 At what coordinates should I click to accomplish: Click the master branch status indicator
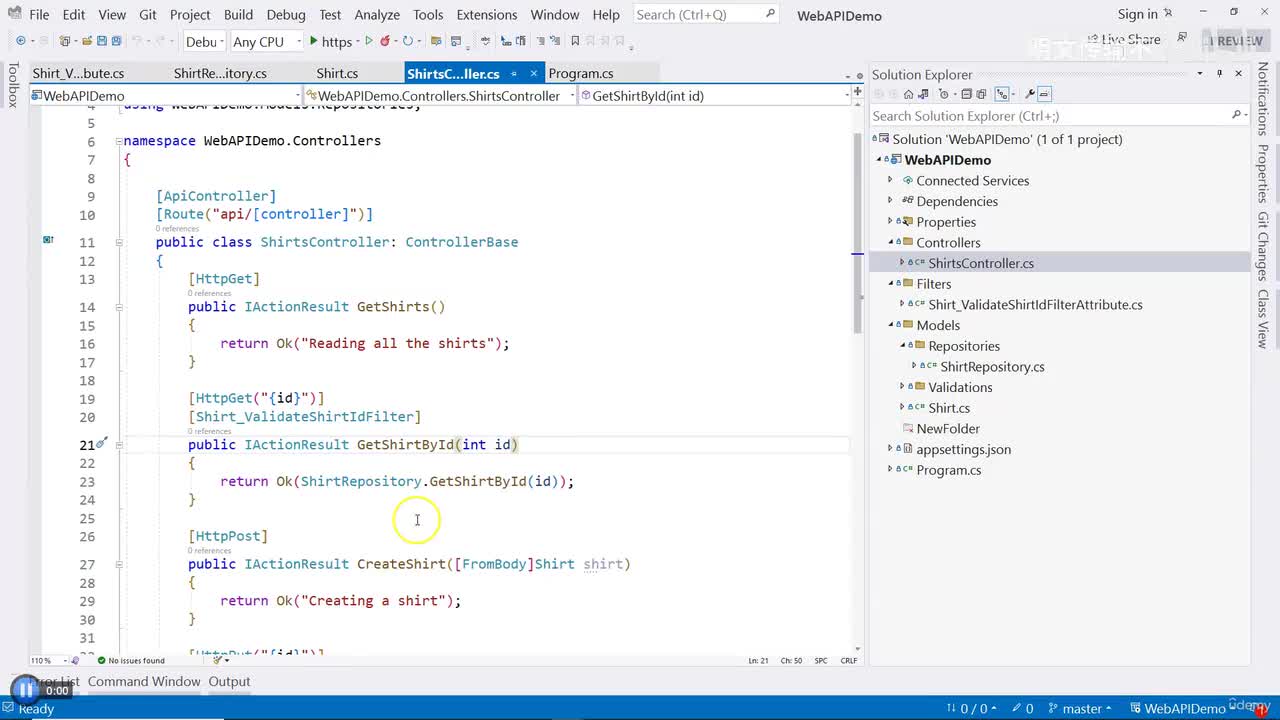(1080, 709)
